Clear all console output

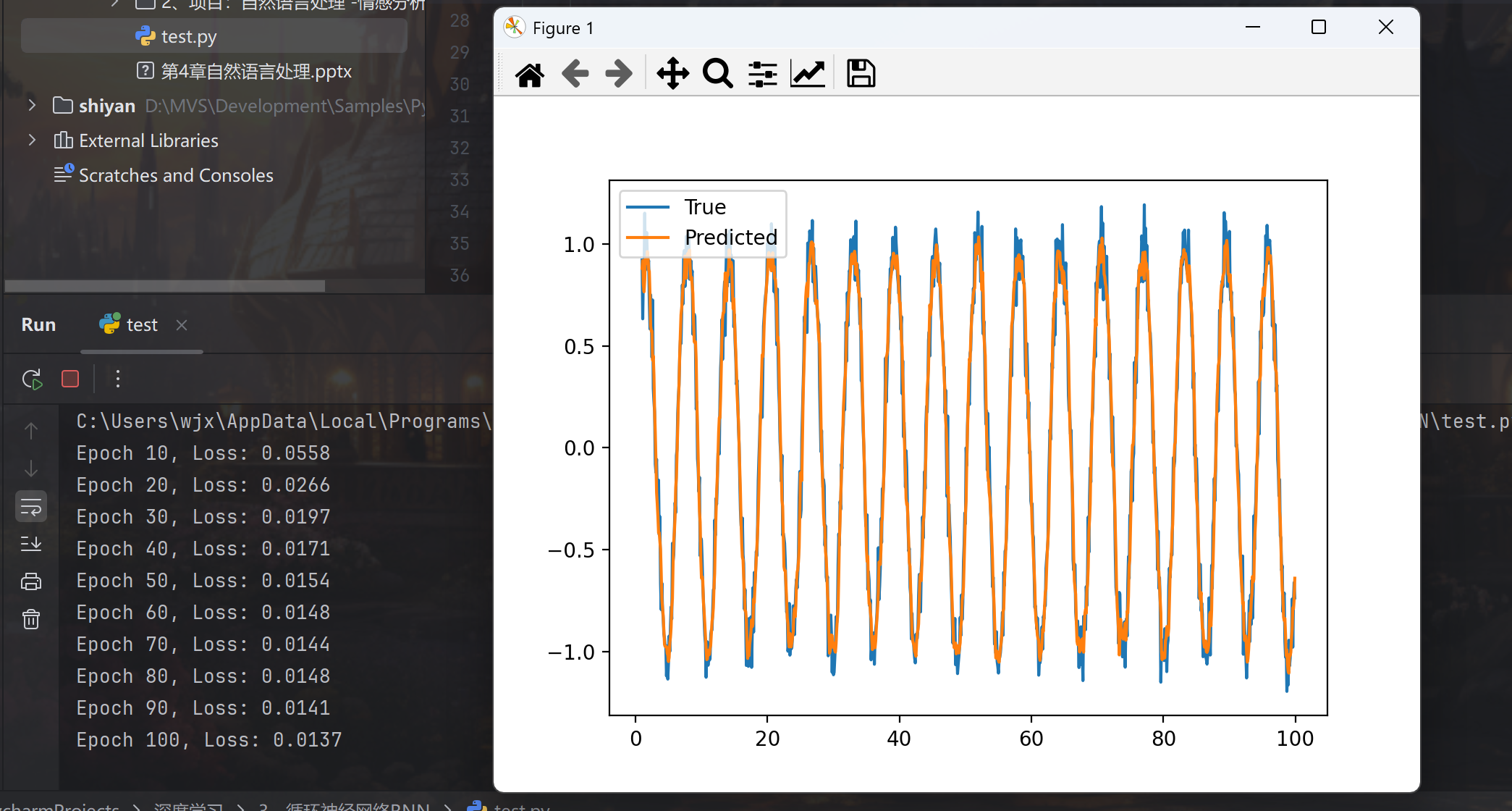tap(31, 619)
